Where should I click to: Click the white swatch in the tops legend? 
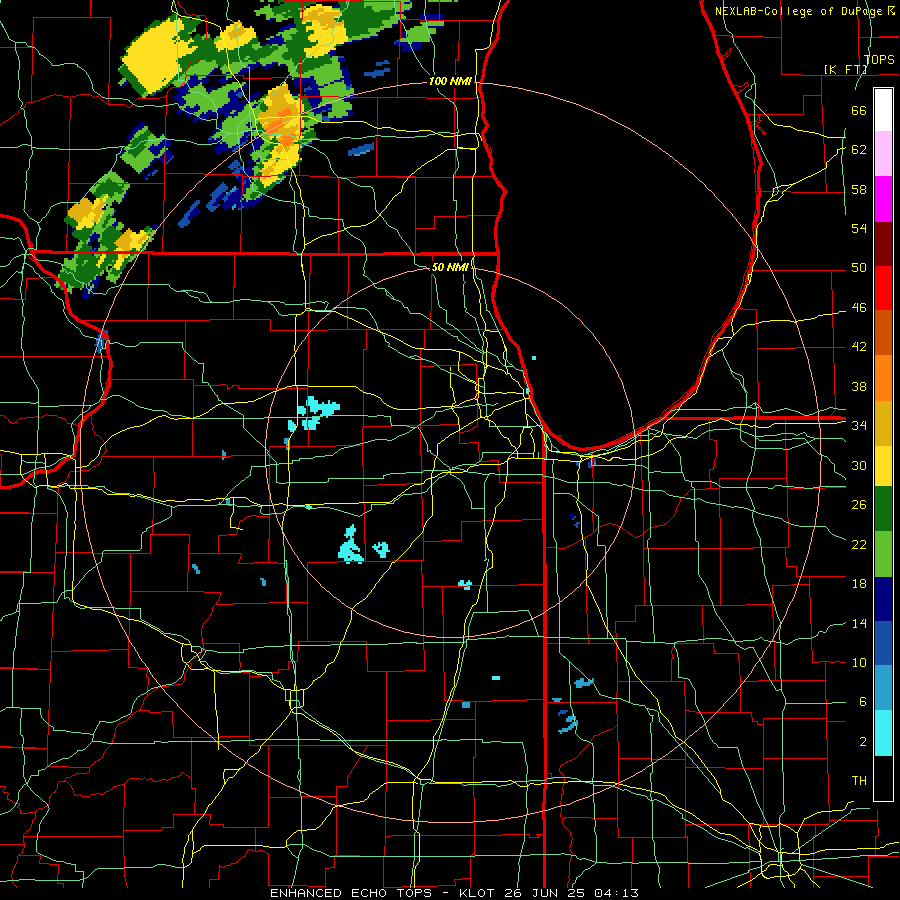(x=883, y=110)
